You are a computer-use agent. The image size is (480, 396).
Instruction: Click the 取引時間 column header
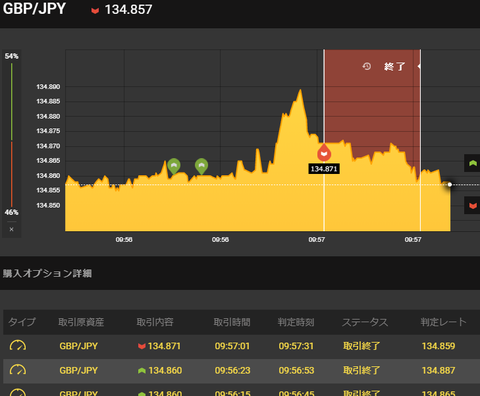point(232,322)
